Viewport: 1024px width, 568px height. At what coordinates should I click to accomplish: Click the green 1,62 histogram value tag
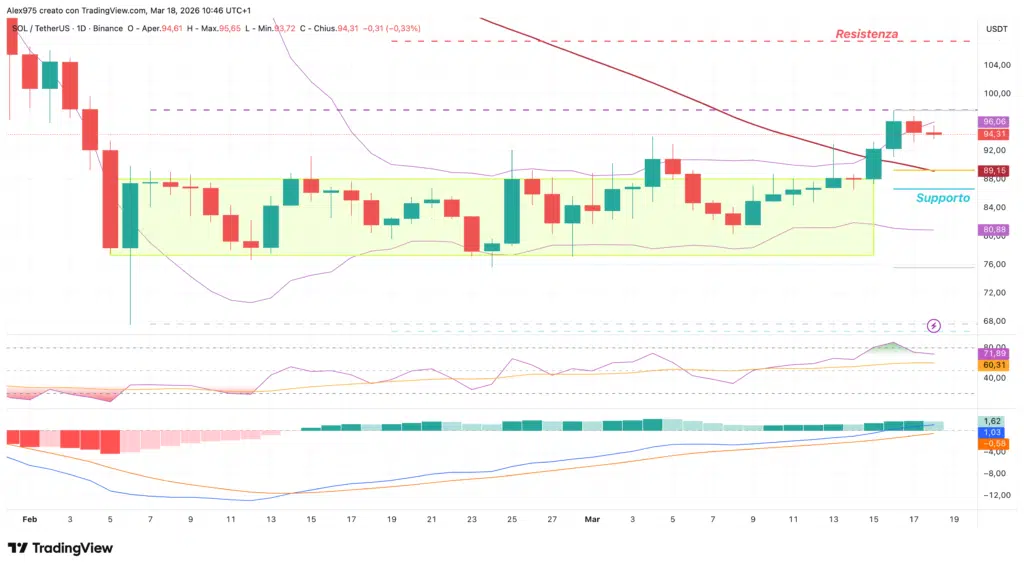tap(994, 421)
